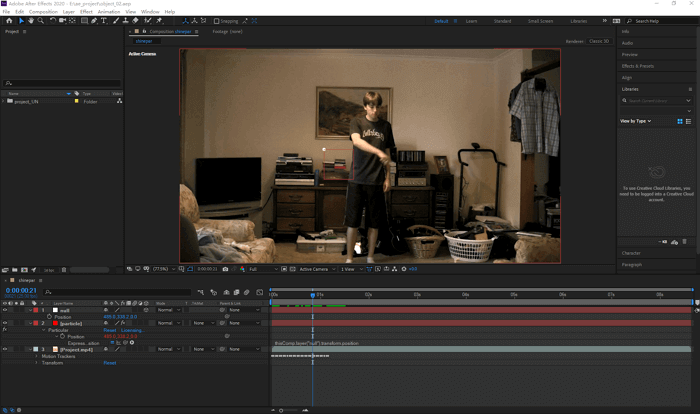Select the Rotation tool
This screenshot has height=414, width=700.
(x=53, y=20)
